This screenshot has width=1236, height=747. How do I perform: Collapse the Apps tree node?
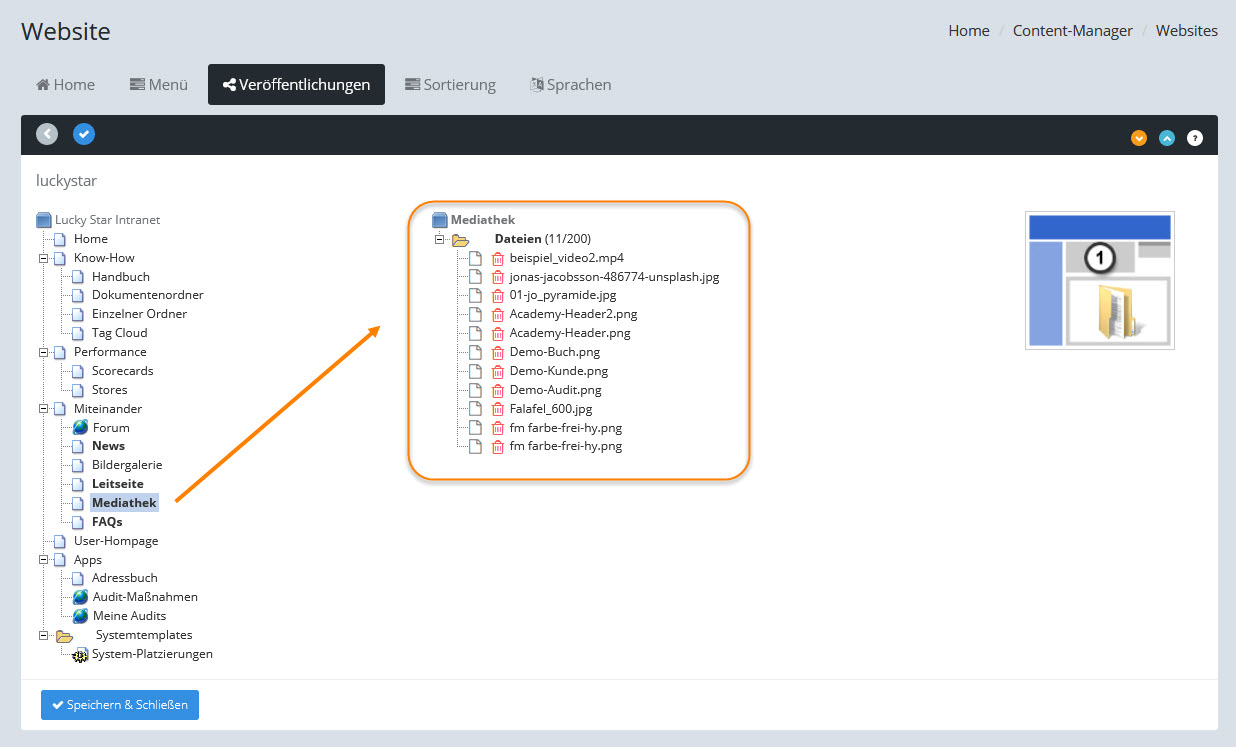coord(43,560)
